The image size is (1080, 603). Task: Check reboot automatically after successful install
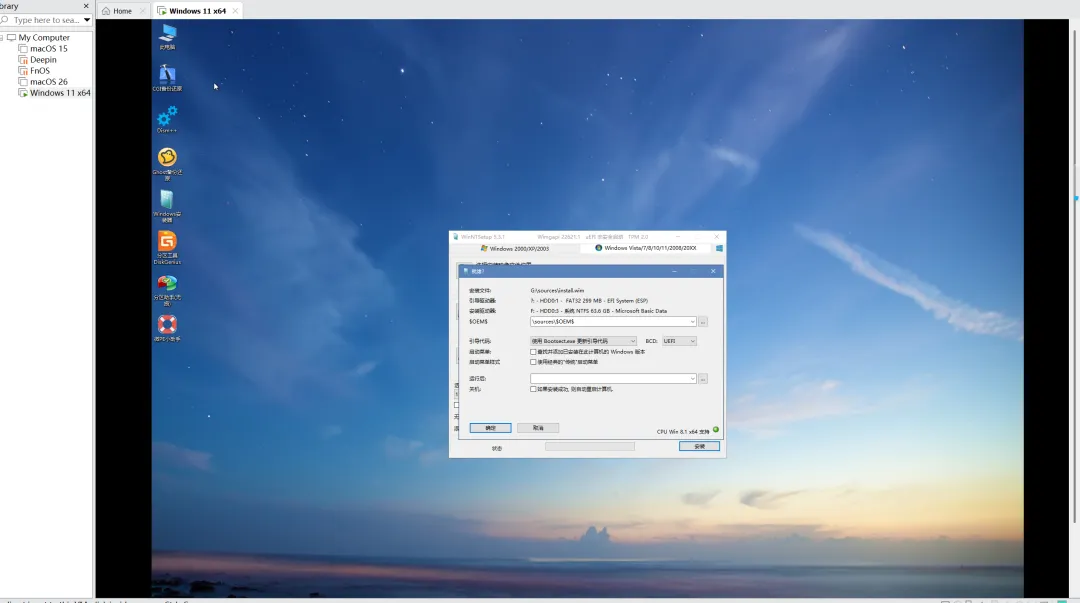coord(533,389)
